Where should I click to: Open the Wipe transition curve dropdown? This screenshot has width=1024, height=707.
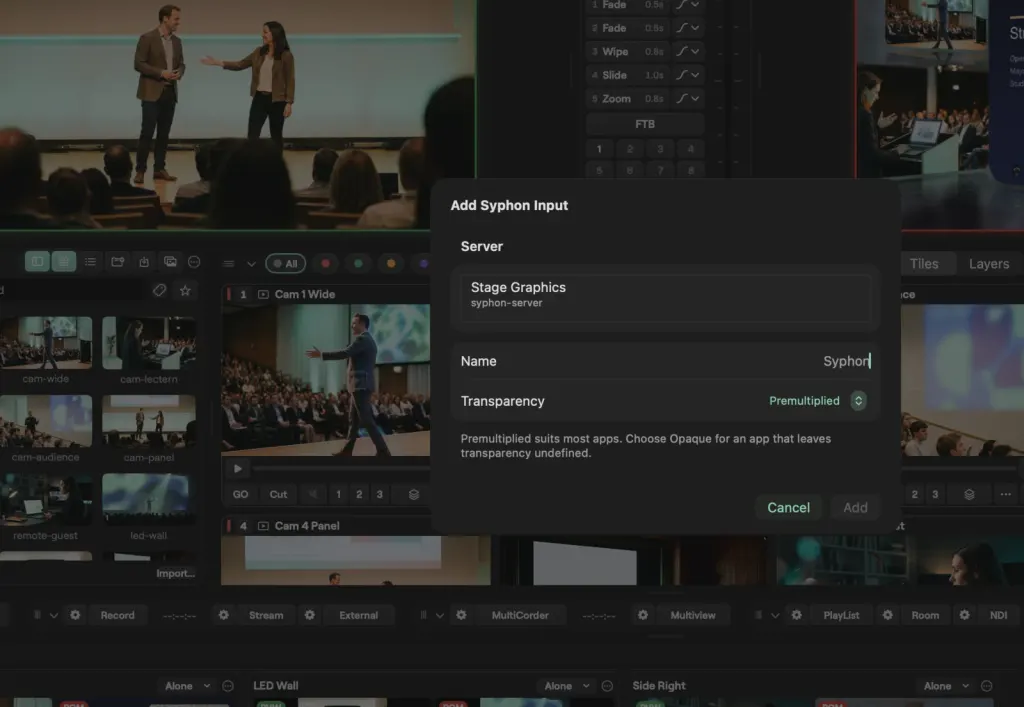[688, 52]
